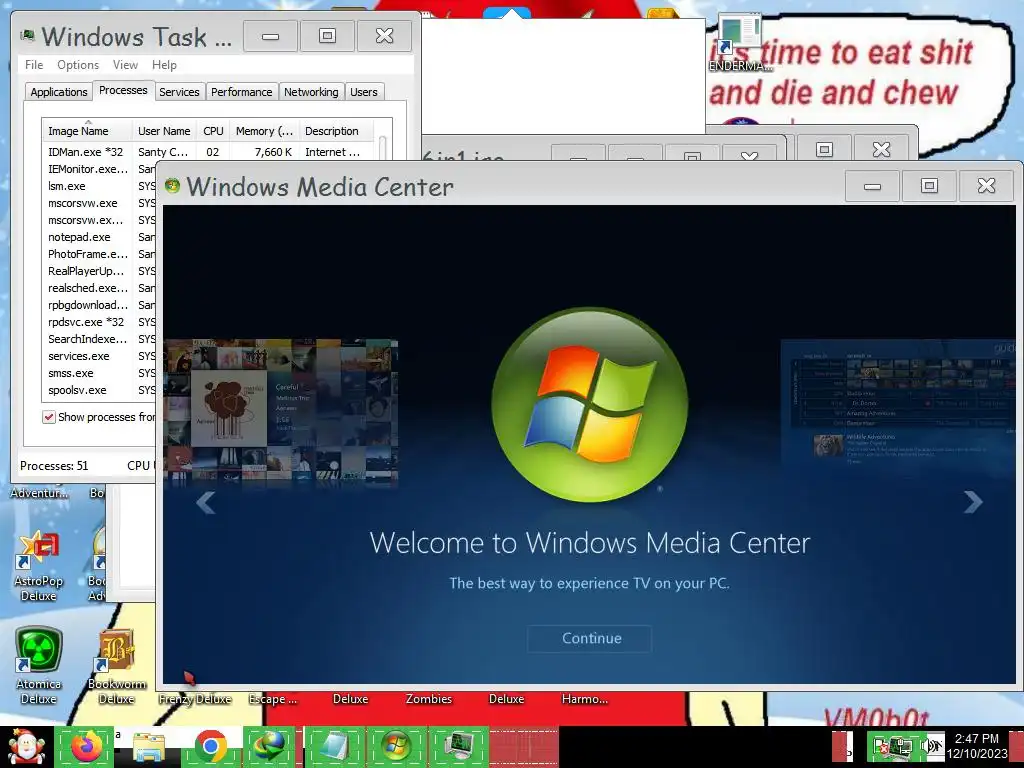
Task: Sort processes by Memory column
Action: [x=264, y=131]
